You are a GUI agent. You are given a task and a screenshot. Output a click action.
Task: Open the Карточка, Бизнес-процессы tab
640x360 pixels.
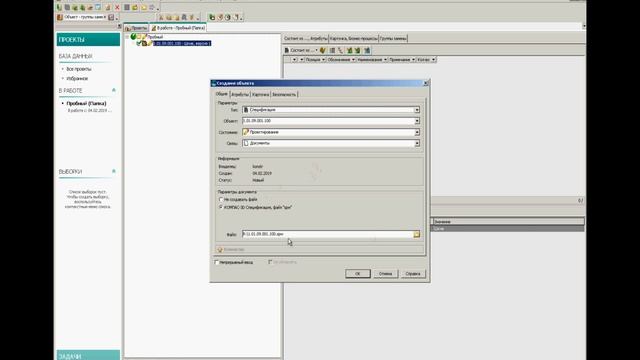click(x=353, y=38)
